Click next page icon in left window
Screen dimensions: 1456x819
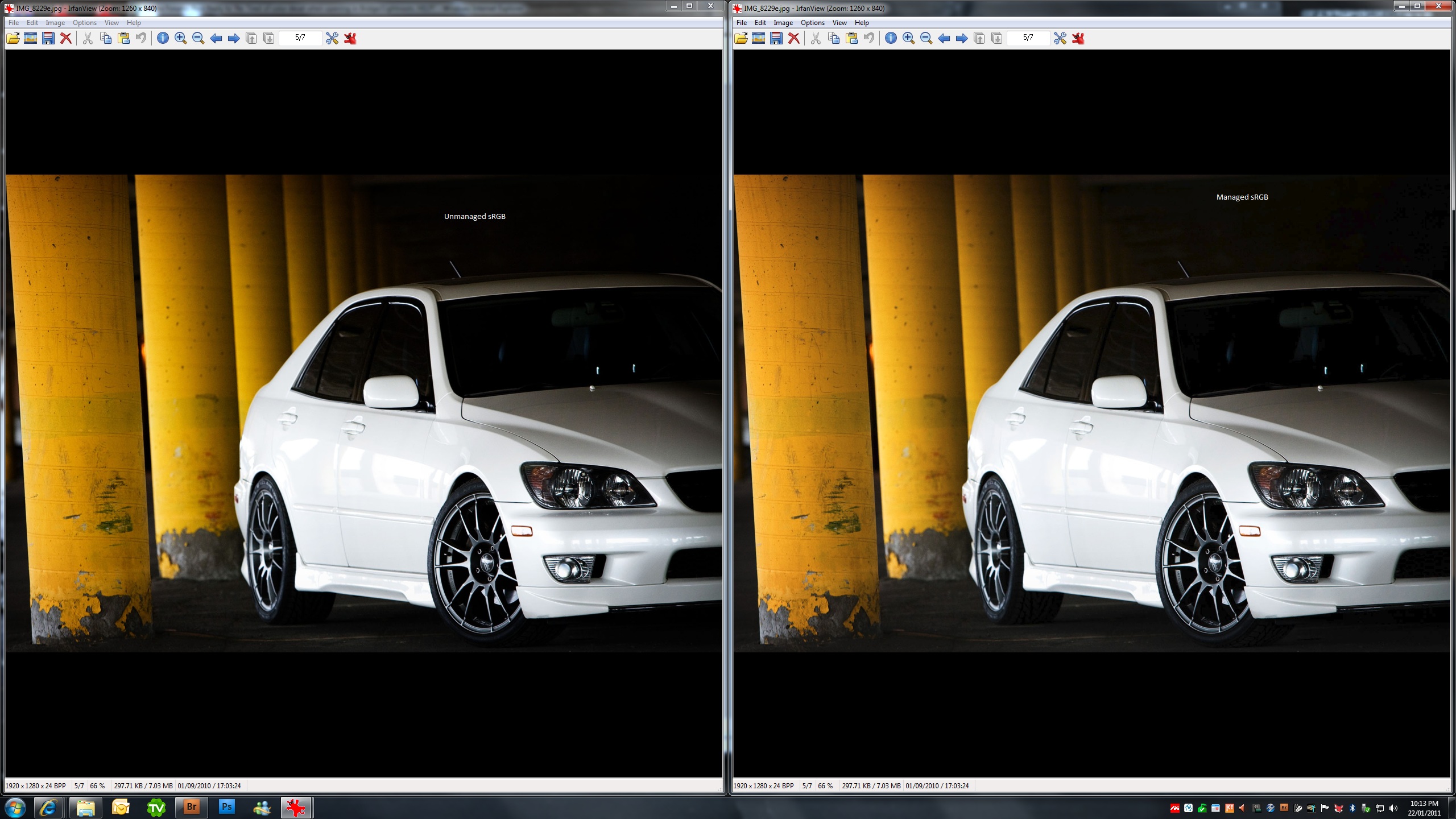click(269, 38)
